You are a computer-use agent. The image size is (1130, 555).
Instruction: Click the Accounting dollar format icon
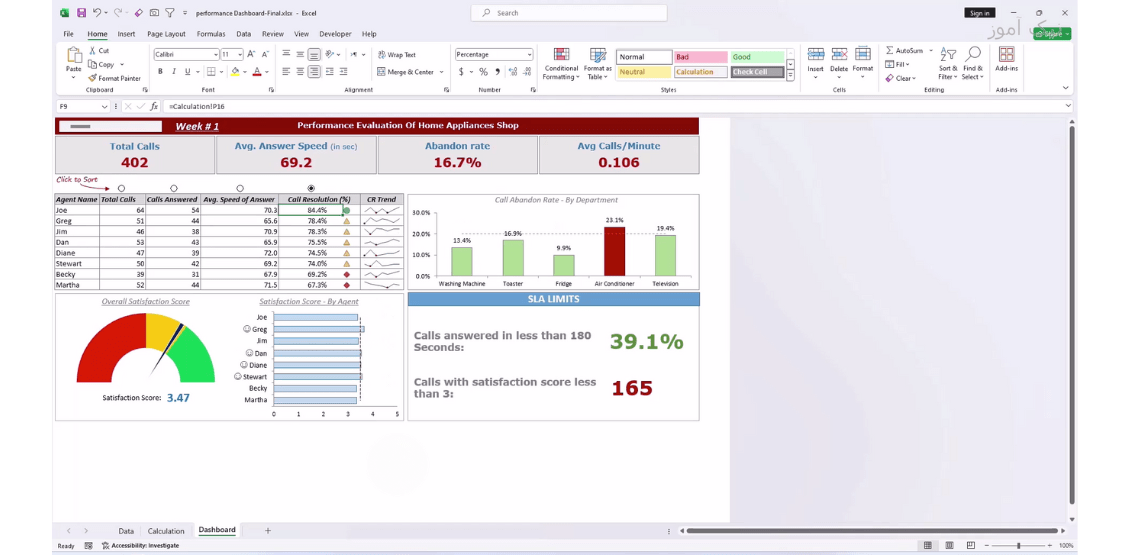(461, 71)
